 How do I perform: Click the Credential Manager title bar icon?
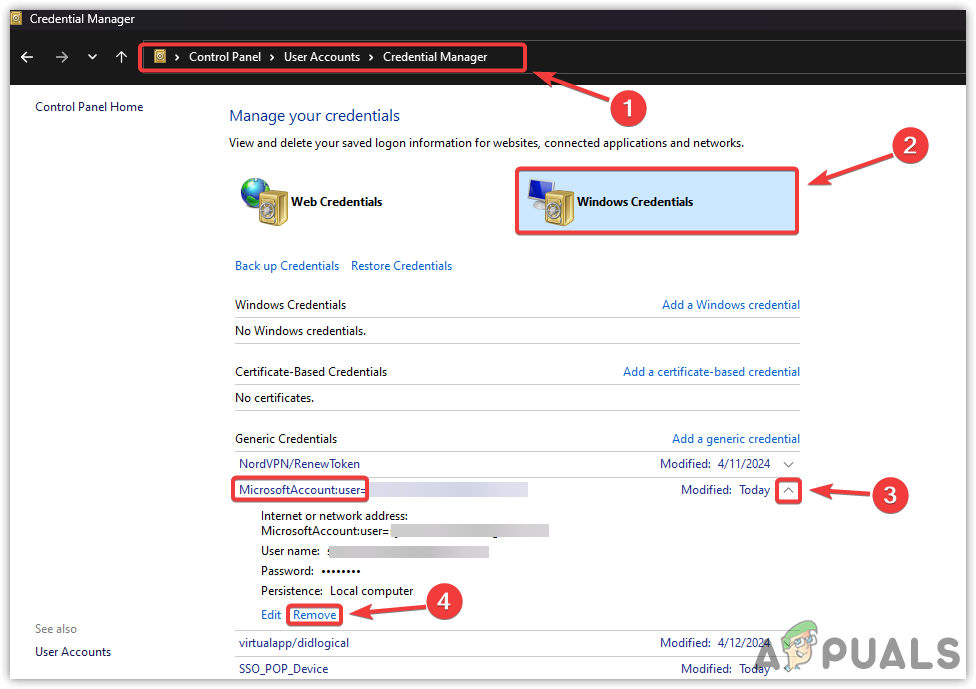coord(16,19)
